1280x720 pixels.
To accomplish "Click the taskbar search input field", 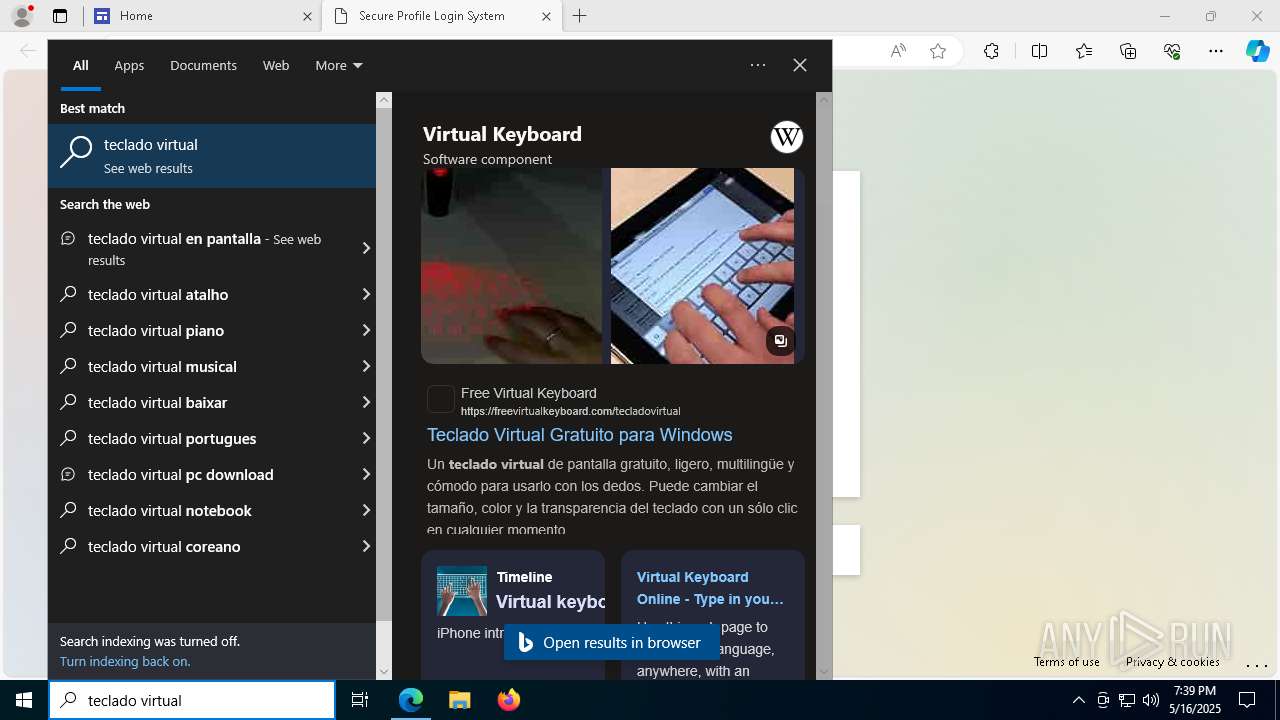I will [192, 700].
